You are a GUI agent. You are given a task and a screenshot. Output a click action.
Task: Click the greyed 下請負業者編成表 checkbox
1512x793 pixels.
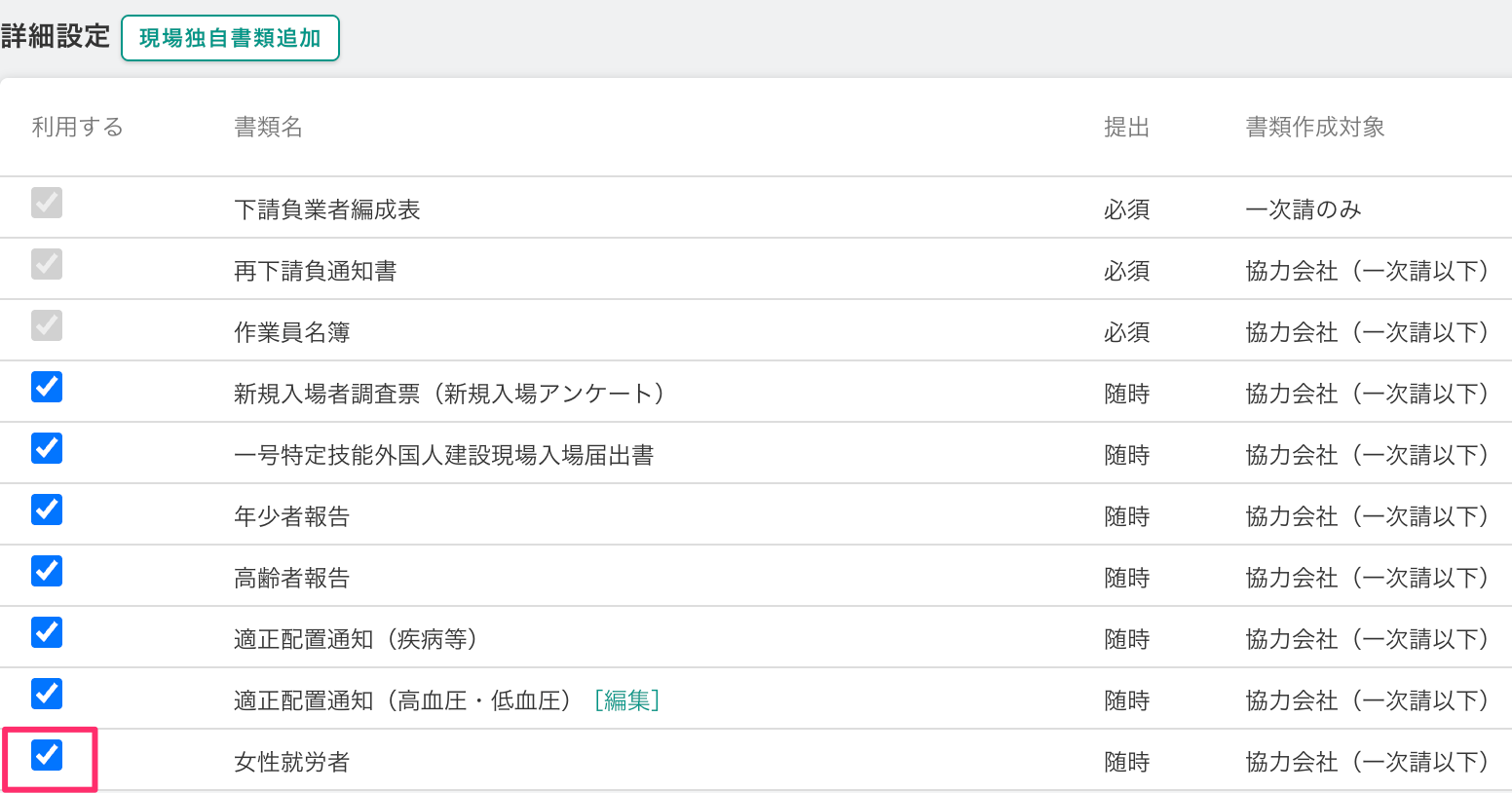pos(47,203)
